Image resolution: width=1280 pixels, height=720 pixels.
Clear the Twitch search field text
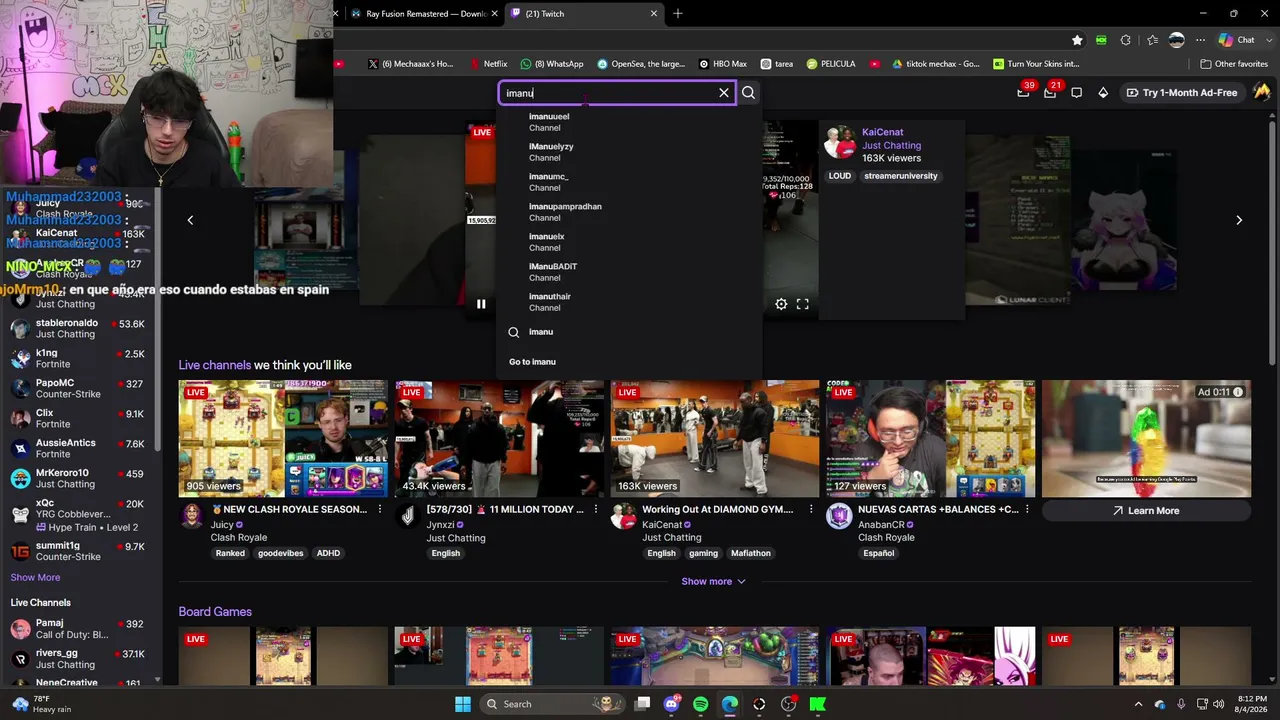point(724,93)
